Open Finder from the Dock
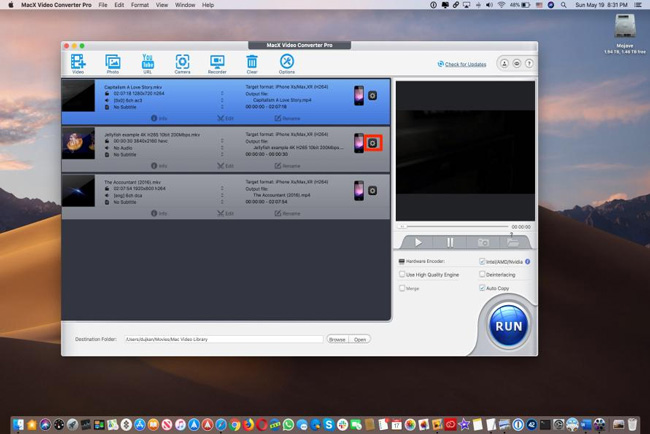 (18, 424)
